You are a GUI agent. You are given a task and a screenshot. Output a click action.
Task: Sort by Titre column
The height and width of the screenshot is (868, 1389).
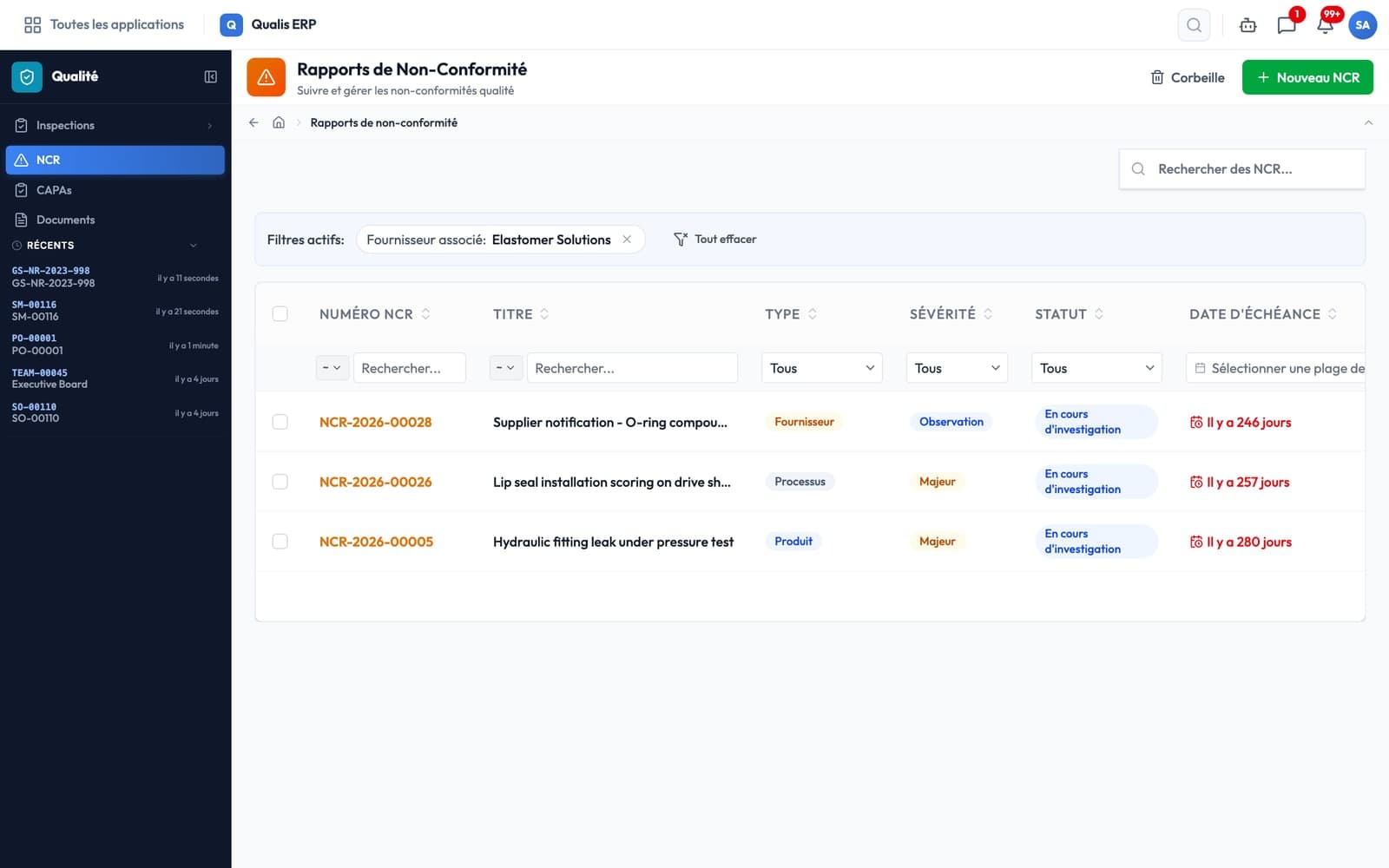tap(544, 314)
